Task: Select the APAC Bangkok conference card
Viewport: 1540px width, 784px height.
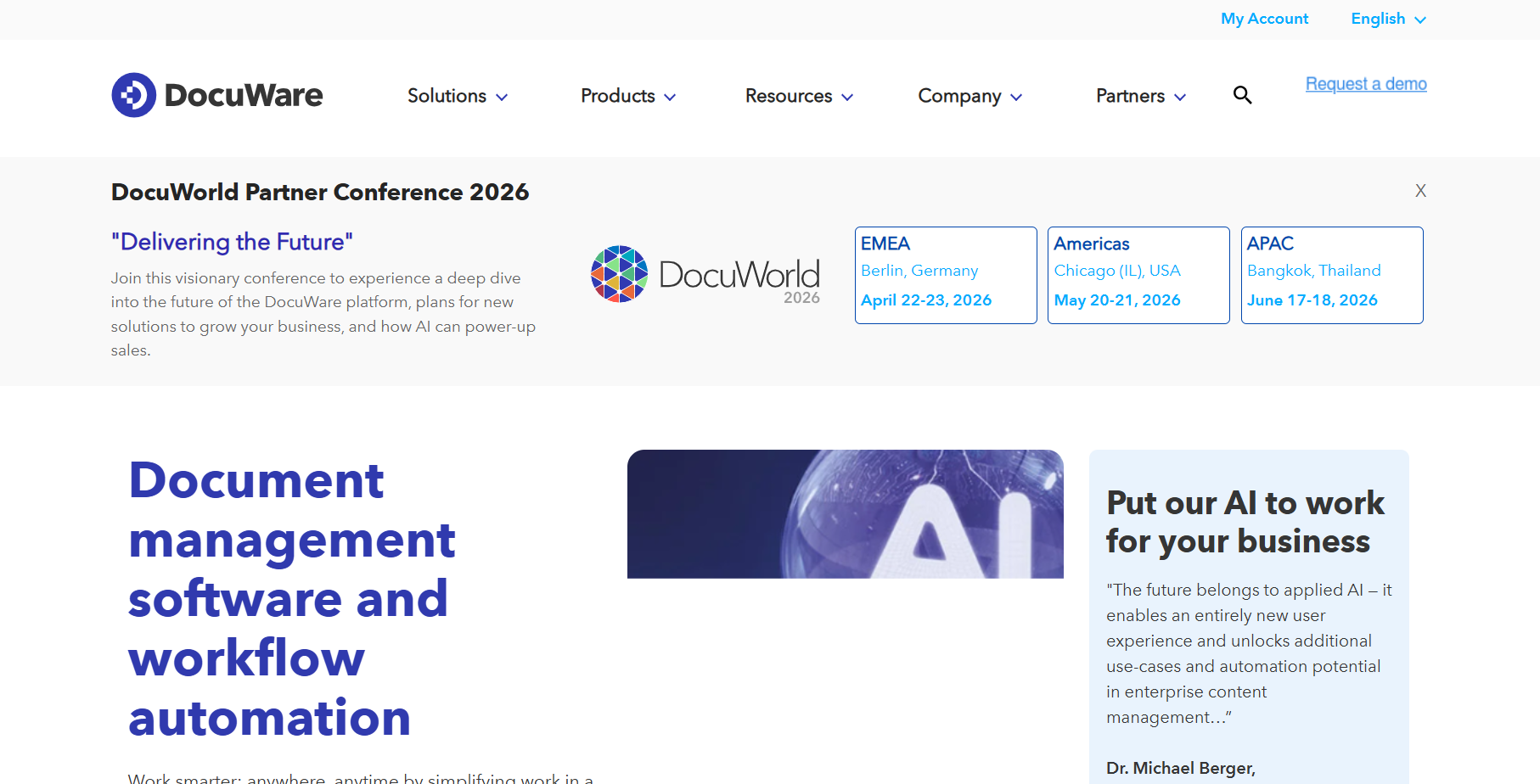Action: coord(1331,275)
